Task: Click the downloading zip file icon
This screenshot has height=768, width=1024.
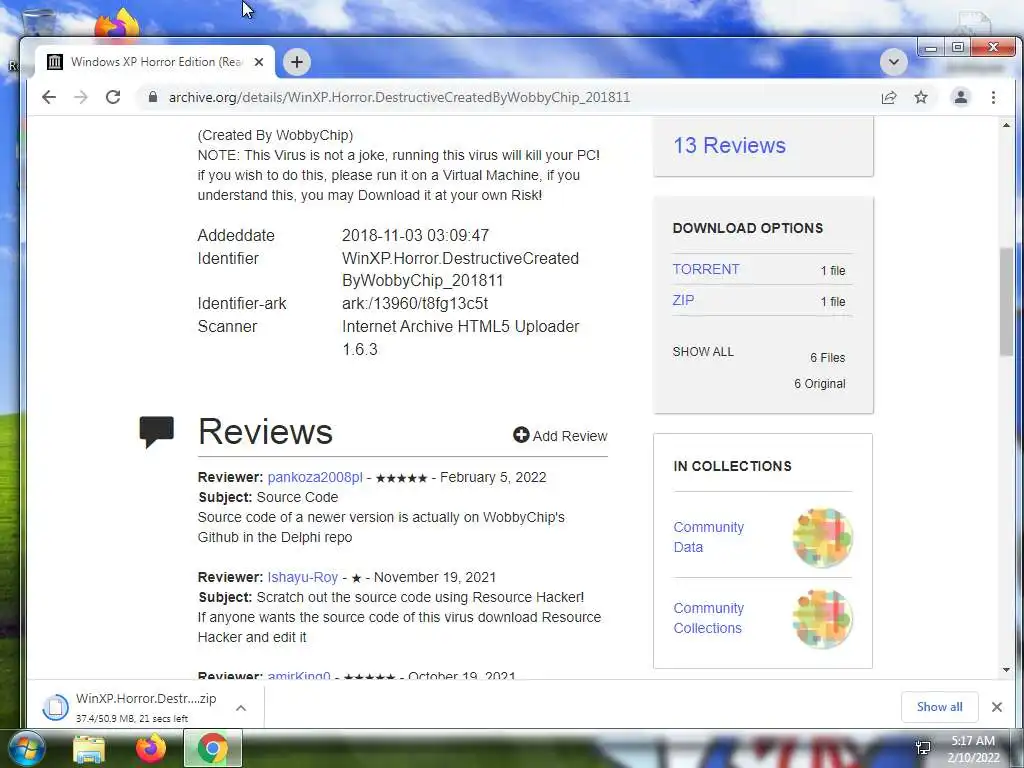Action: click(x=56, y=707)
